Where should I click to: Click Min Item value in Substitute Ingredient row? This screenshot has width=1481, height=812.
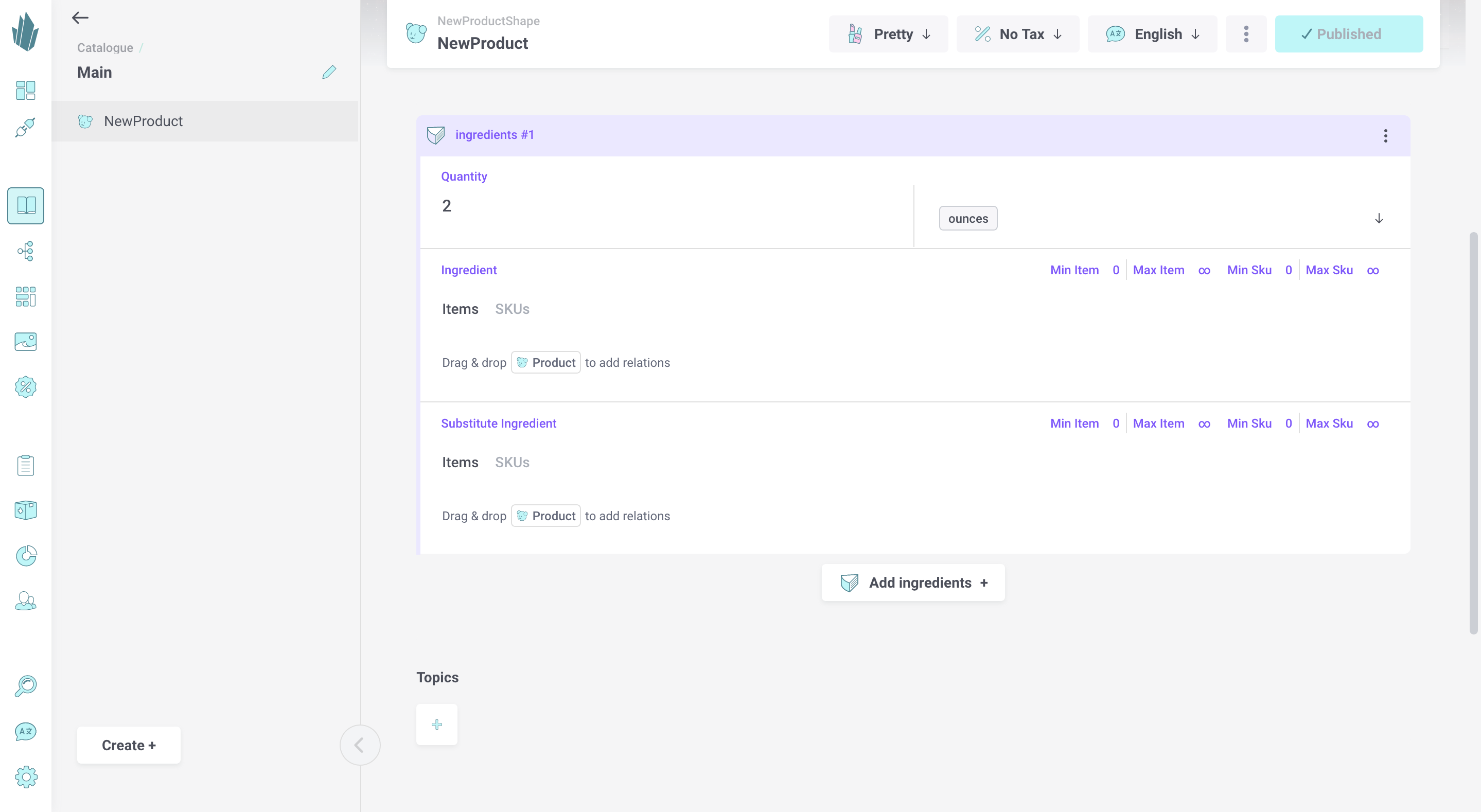[x=1115, y=424]
